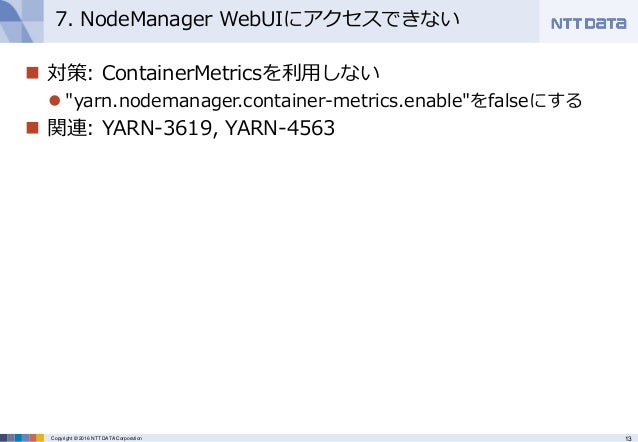This screenshot has width=638, height=442.
Task: Click the teal blue square in the footer
Action: pos(18,438)
